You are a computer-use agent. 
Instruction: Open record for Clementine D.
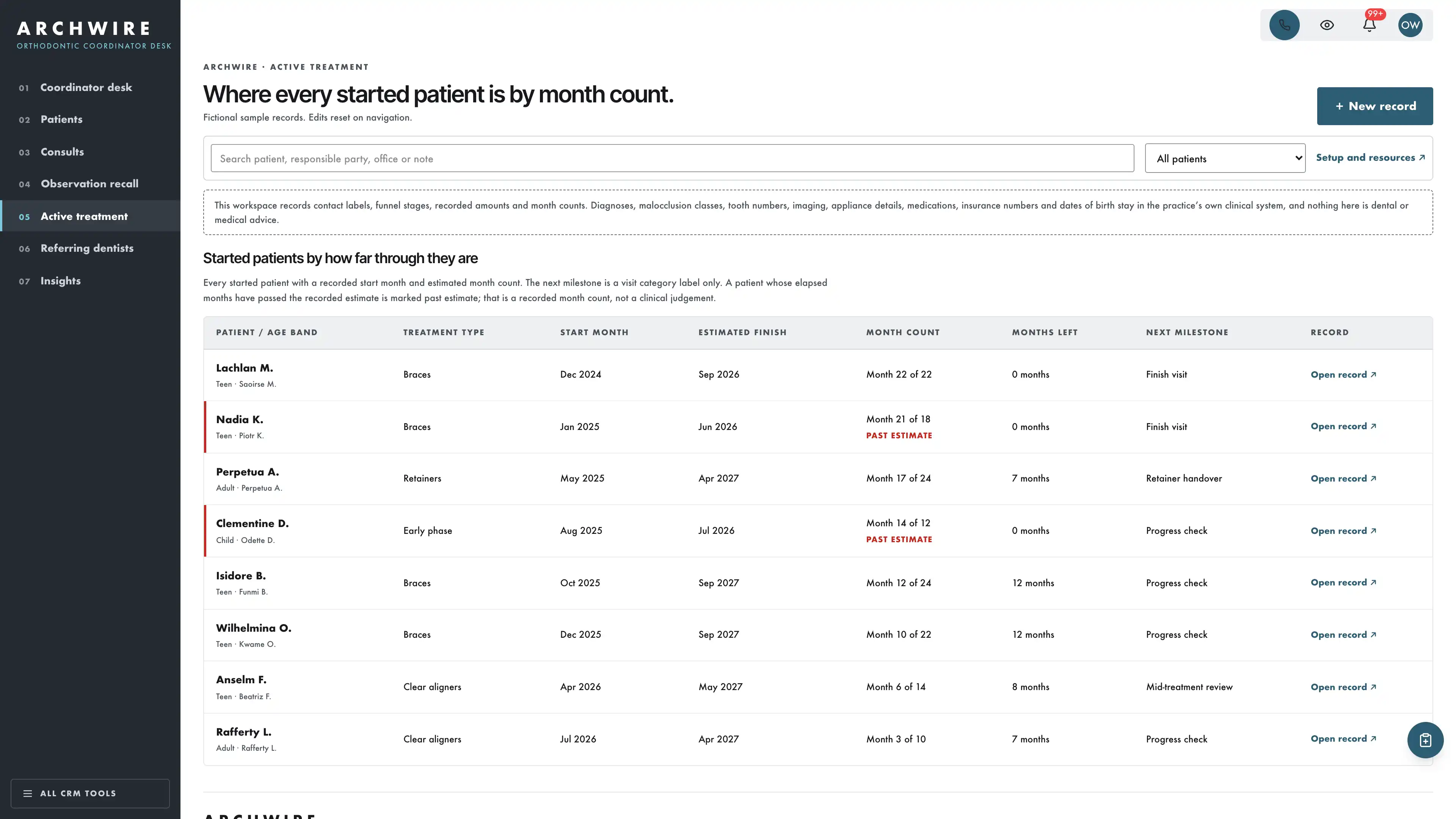point(1343,531)
